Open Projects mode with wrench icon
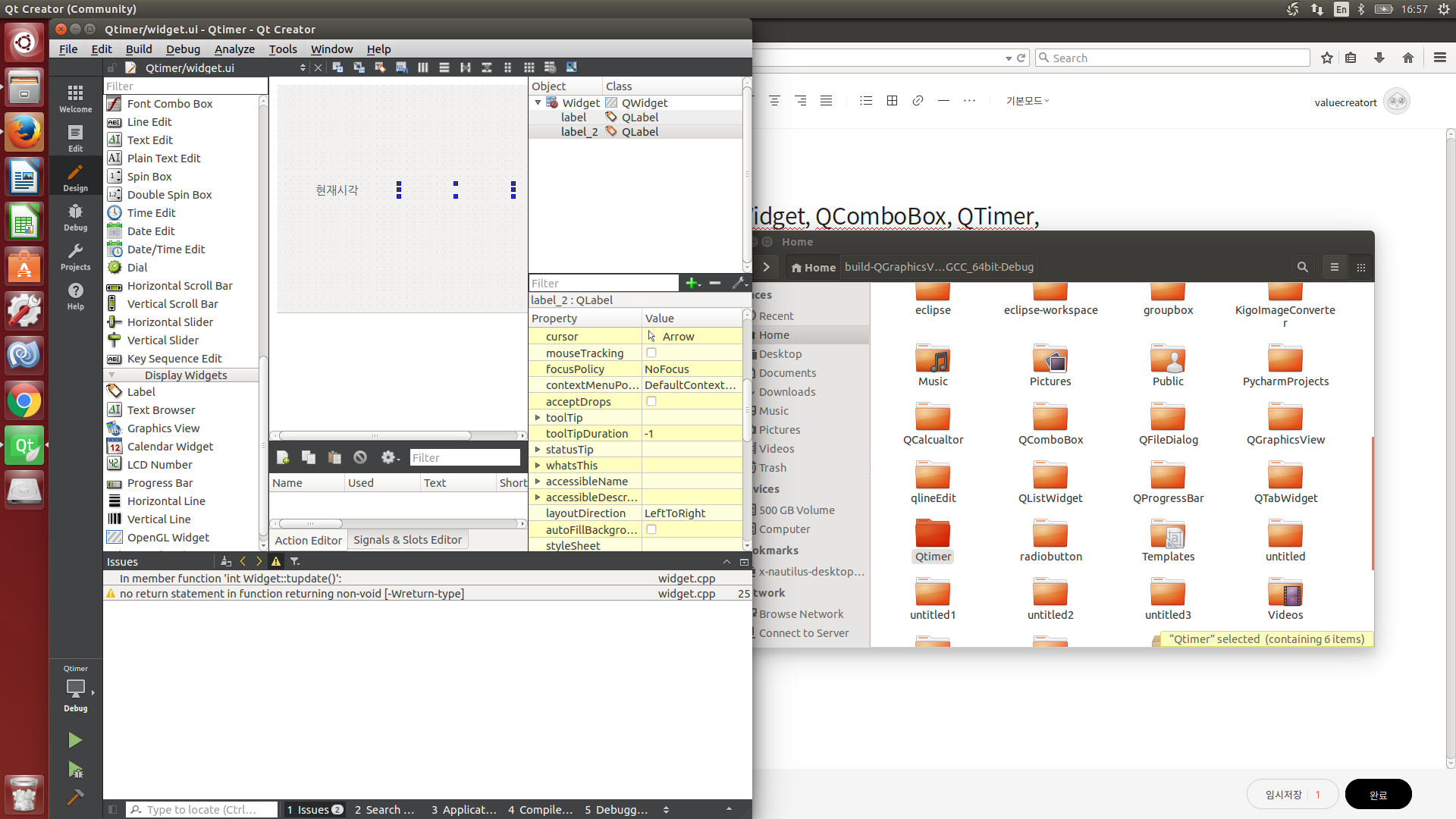1456x819 pixels. pyautogui.click(x=75, y=256)
